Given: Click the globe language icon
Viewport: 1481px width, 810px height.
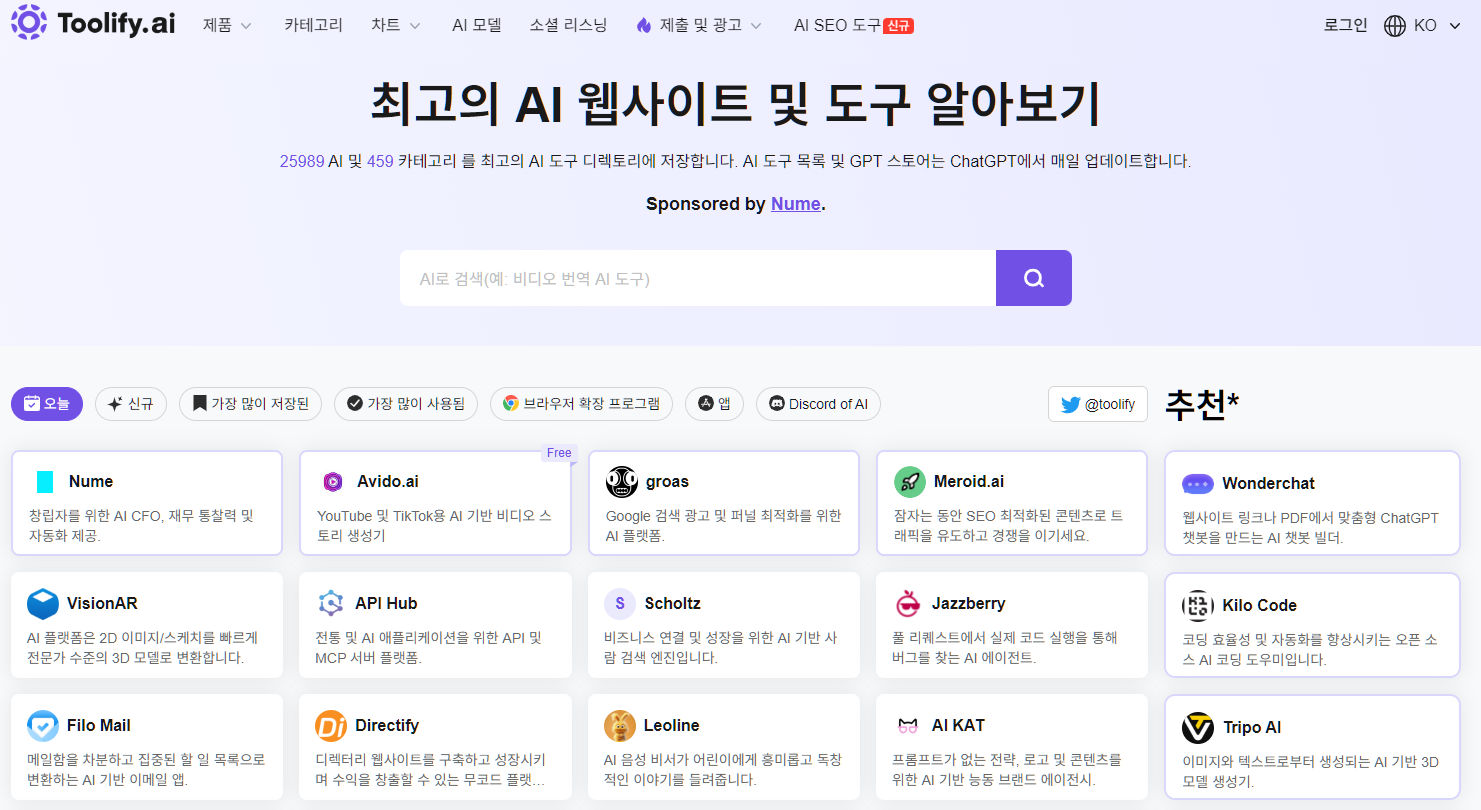Looking at the screenshot, I should tap(1395, 26).
